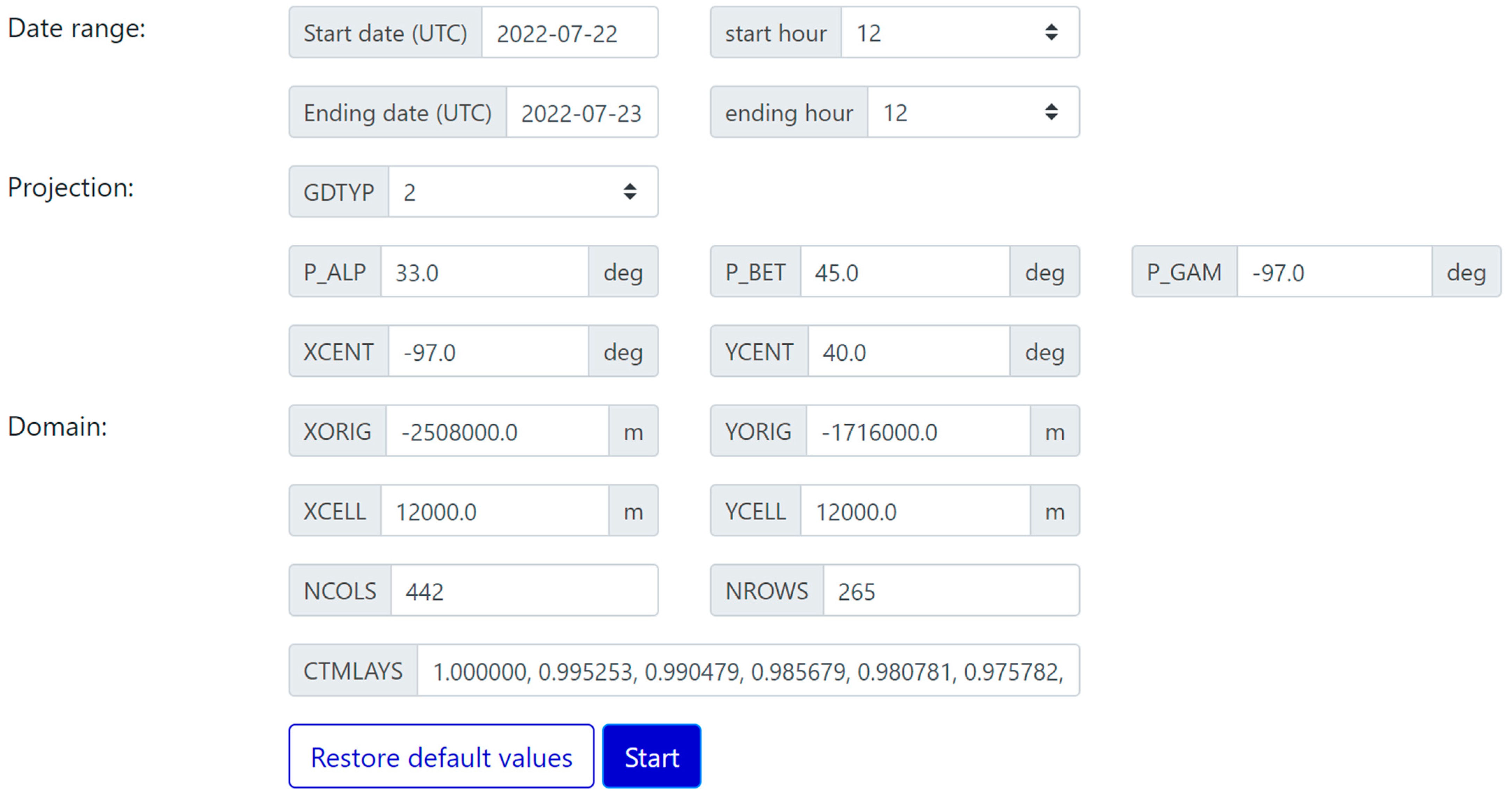Click Restore default values button
The width and height of the screenshot is (1512, 797).
point(441,756)
